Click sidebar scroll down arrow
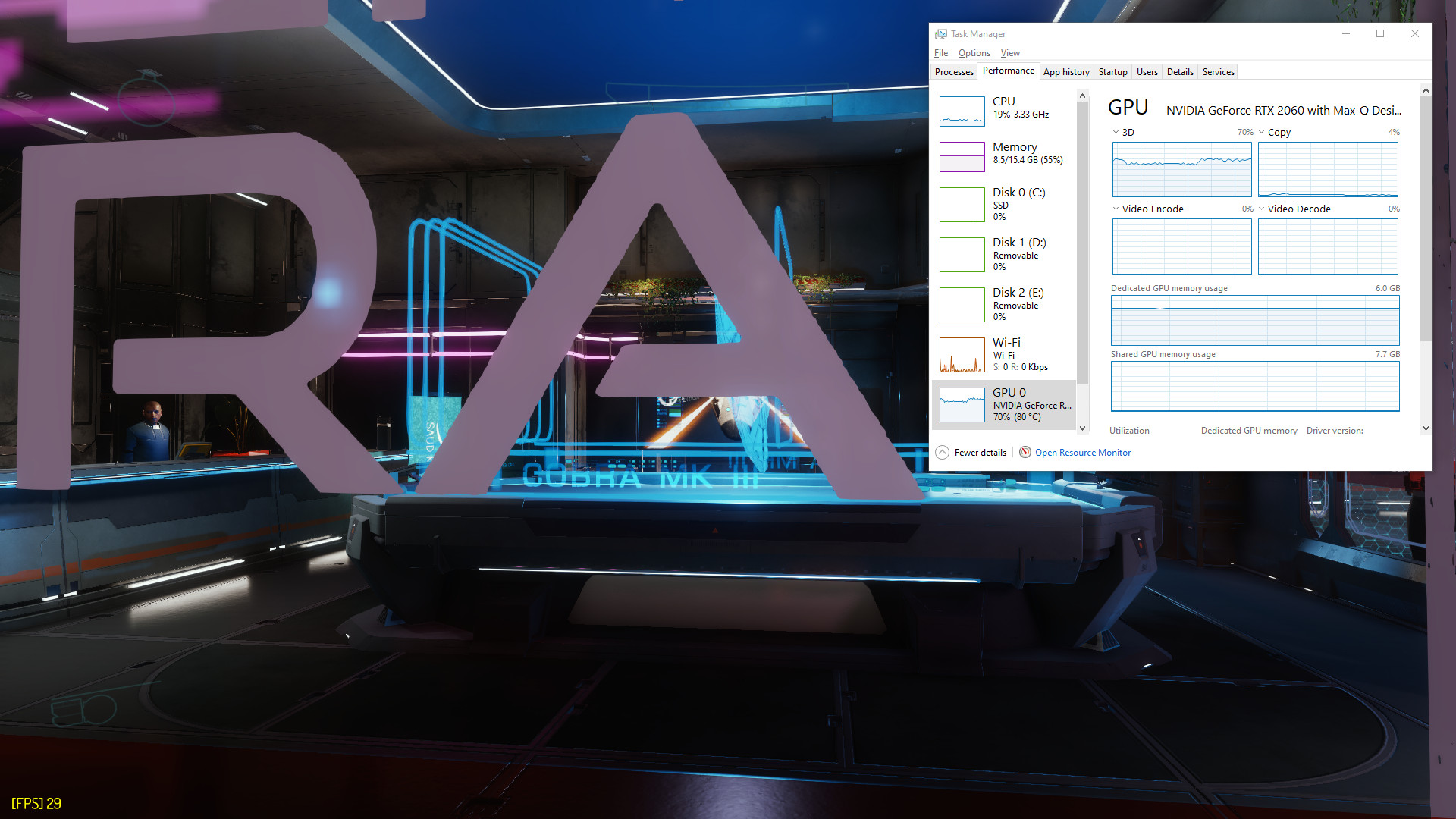Screen dimensions: 1456x819 pos(1082,428)
